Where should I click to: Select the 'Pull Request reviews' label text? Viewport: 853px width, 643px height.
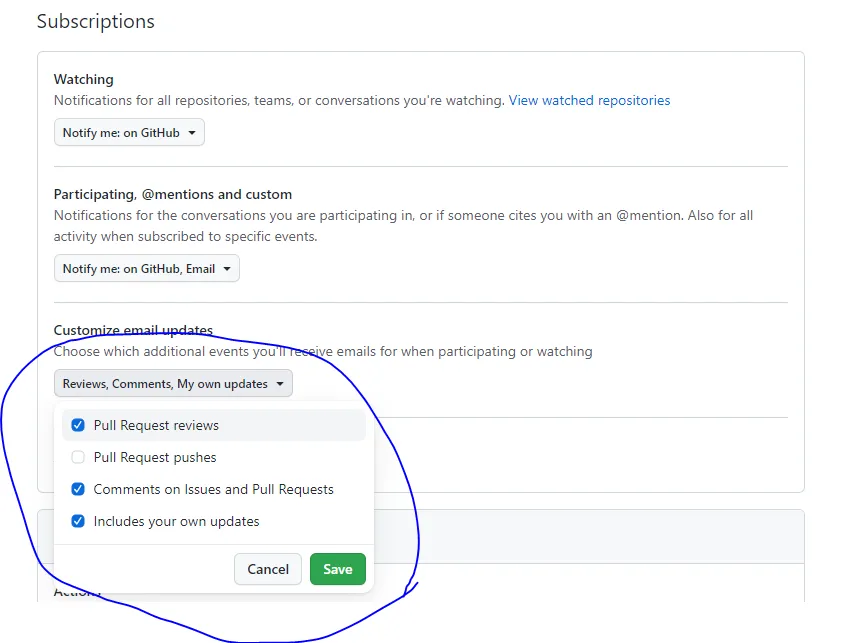click(156, 425)
